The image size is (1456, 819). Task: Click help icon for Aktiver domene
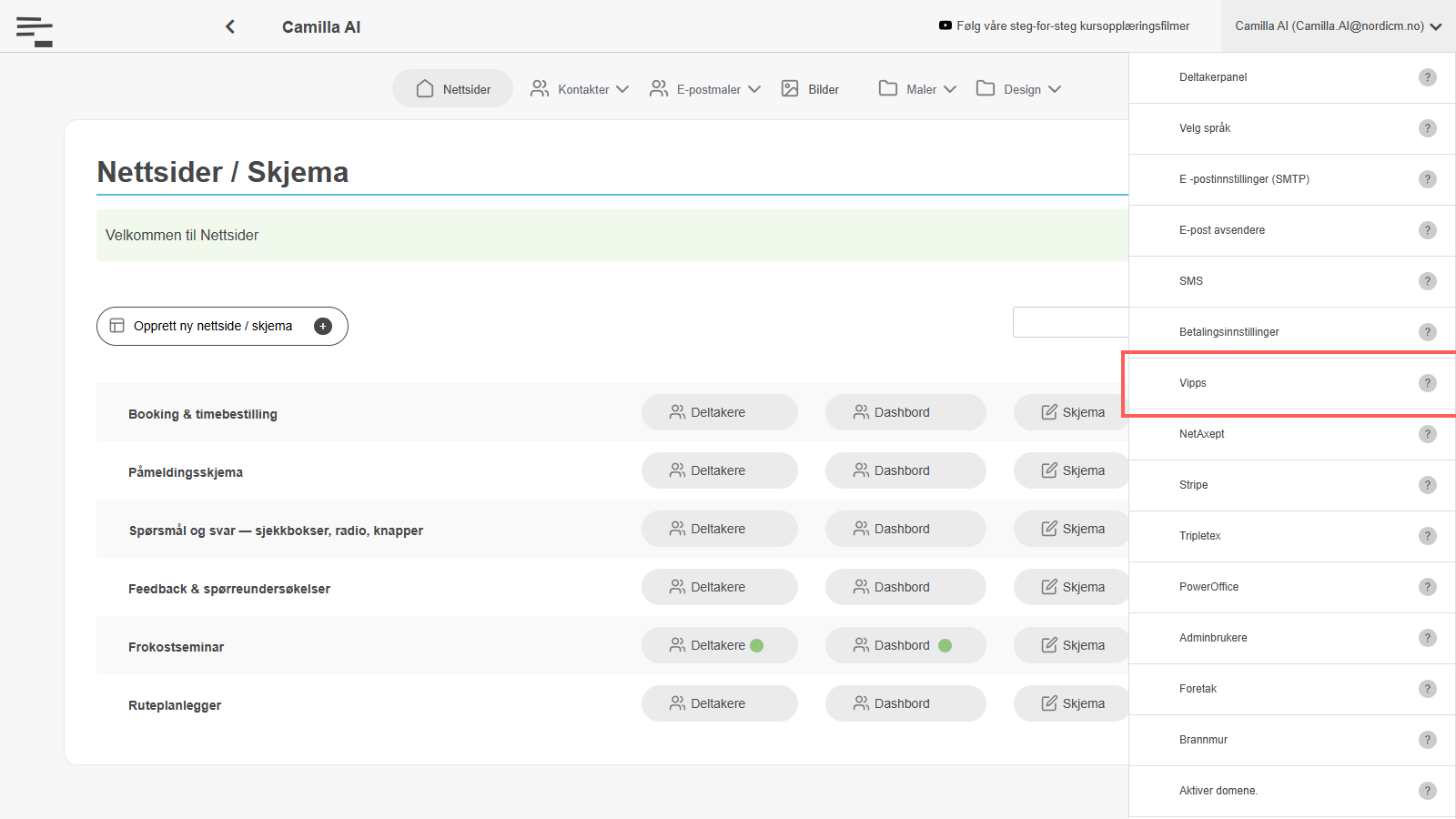(1428, 791)
